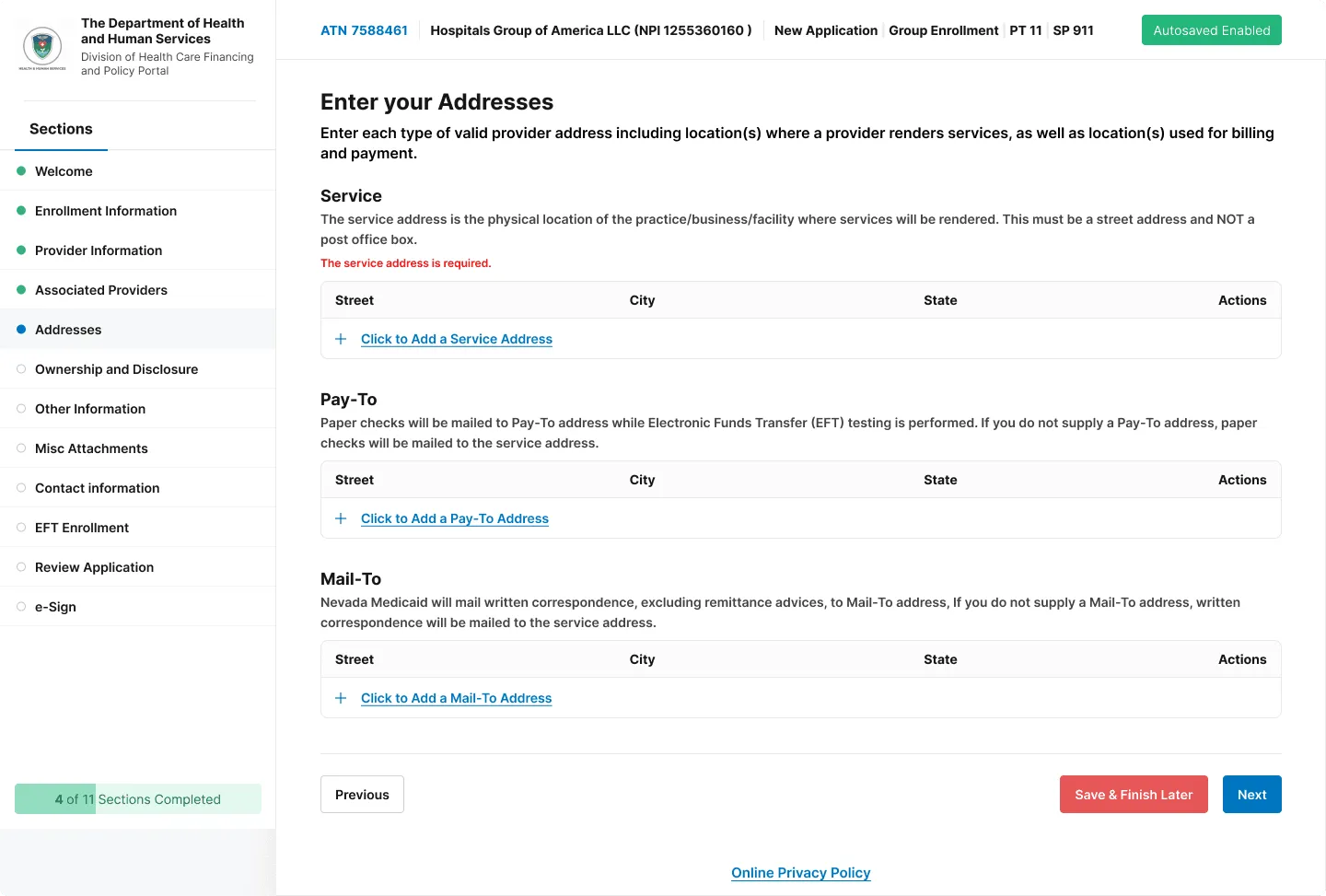1326x896 pixels.
Task: Click Street column header in Service table
Action: tap(355, 300)
